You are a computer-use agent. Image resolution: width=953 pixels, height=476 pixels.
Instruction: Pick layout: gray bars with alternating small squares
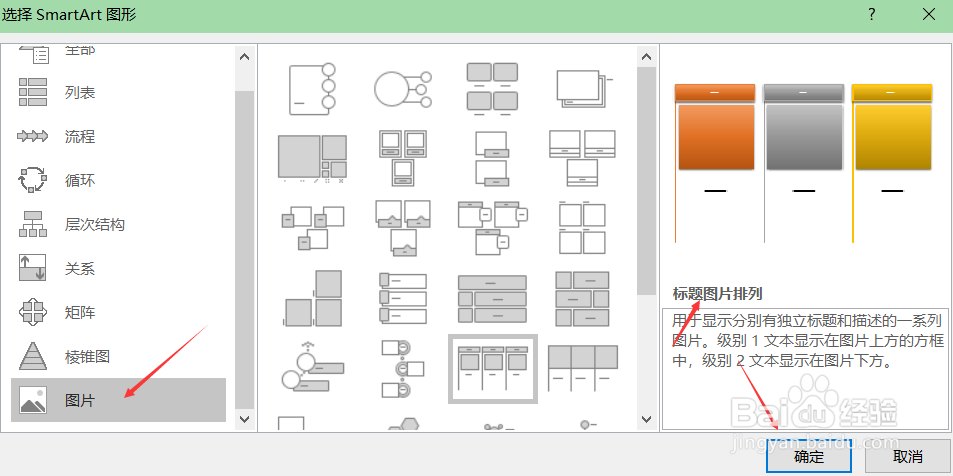coord(492,298)
